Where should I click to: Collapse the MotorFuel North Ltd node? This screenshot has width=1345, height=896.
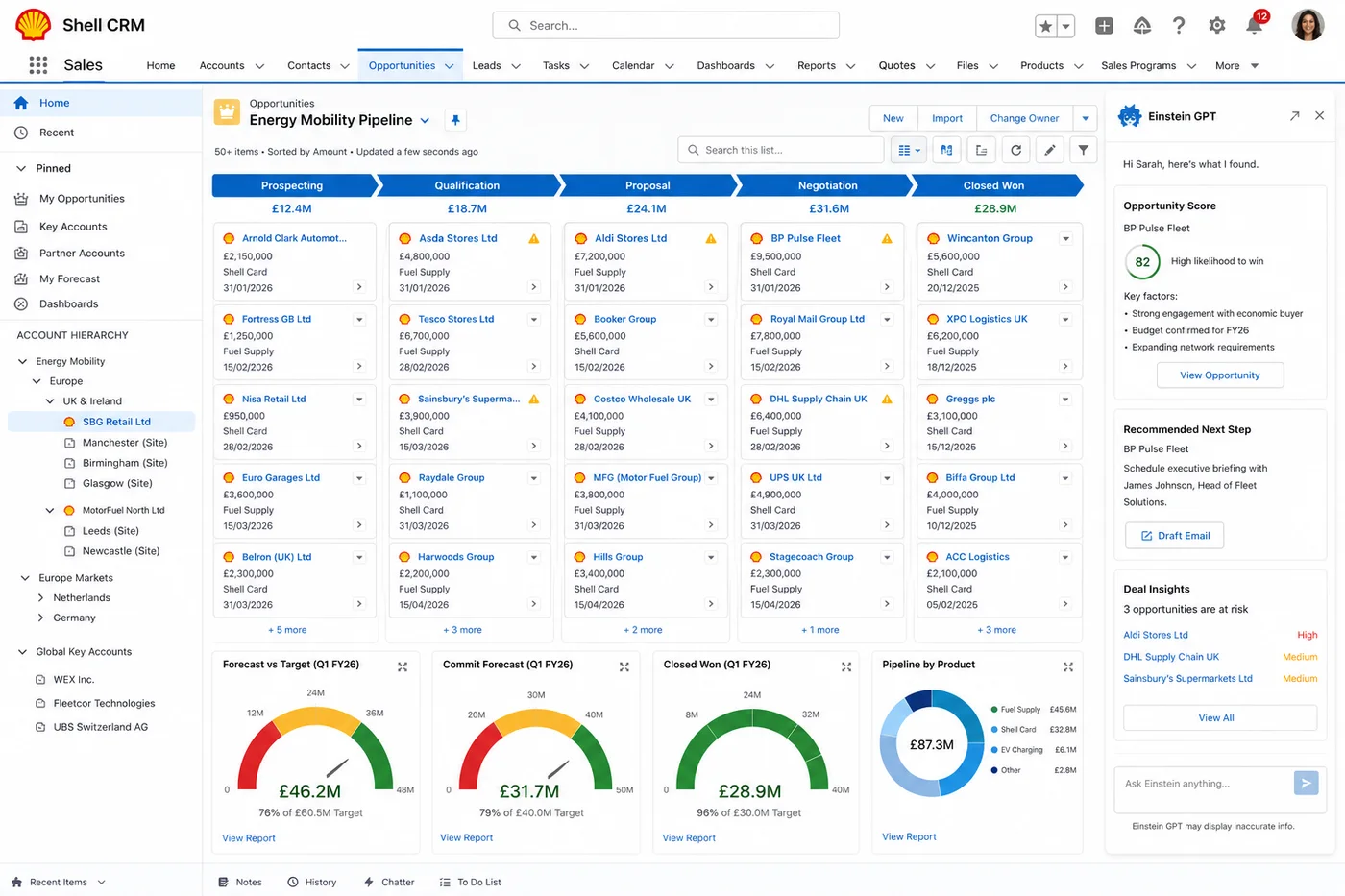click(x=50, y=511)
